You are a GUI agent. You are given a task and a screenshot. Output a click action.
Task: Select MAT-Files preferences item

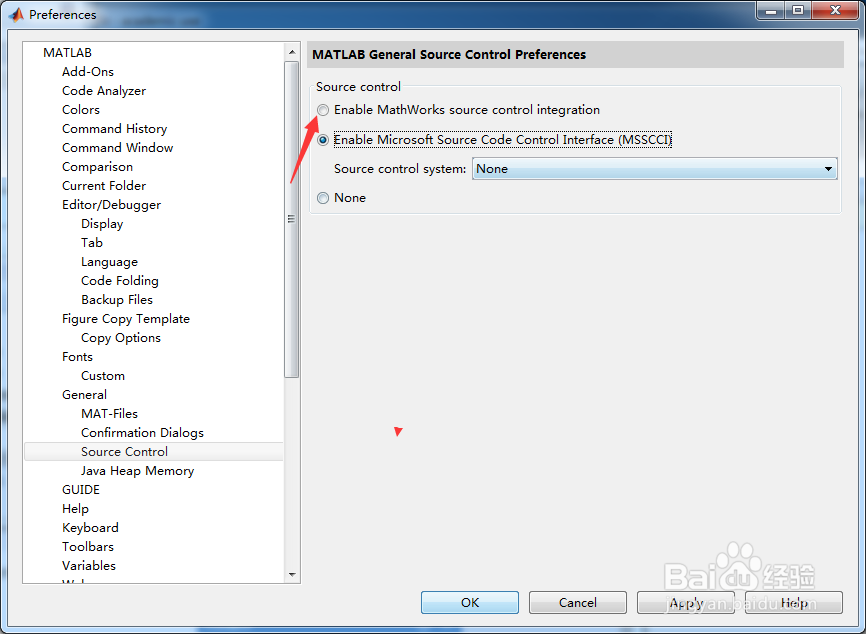pos(109,414)
